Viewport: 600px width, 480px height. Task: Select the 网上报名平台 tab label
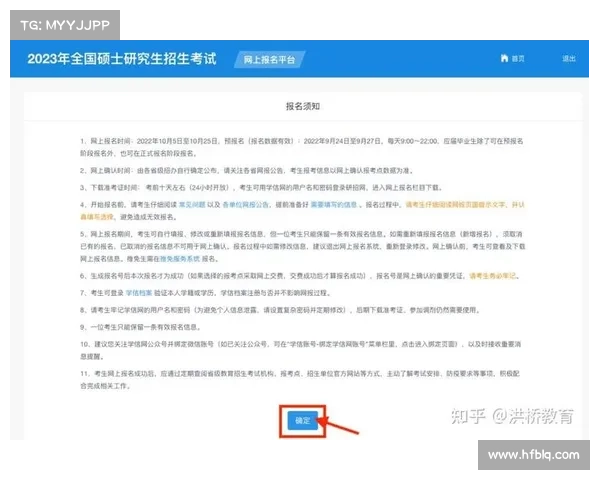(269, 60)
